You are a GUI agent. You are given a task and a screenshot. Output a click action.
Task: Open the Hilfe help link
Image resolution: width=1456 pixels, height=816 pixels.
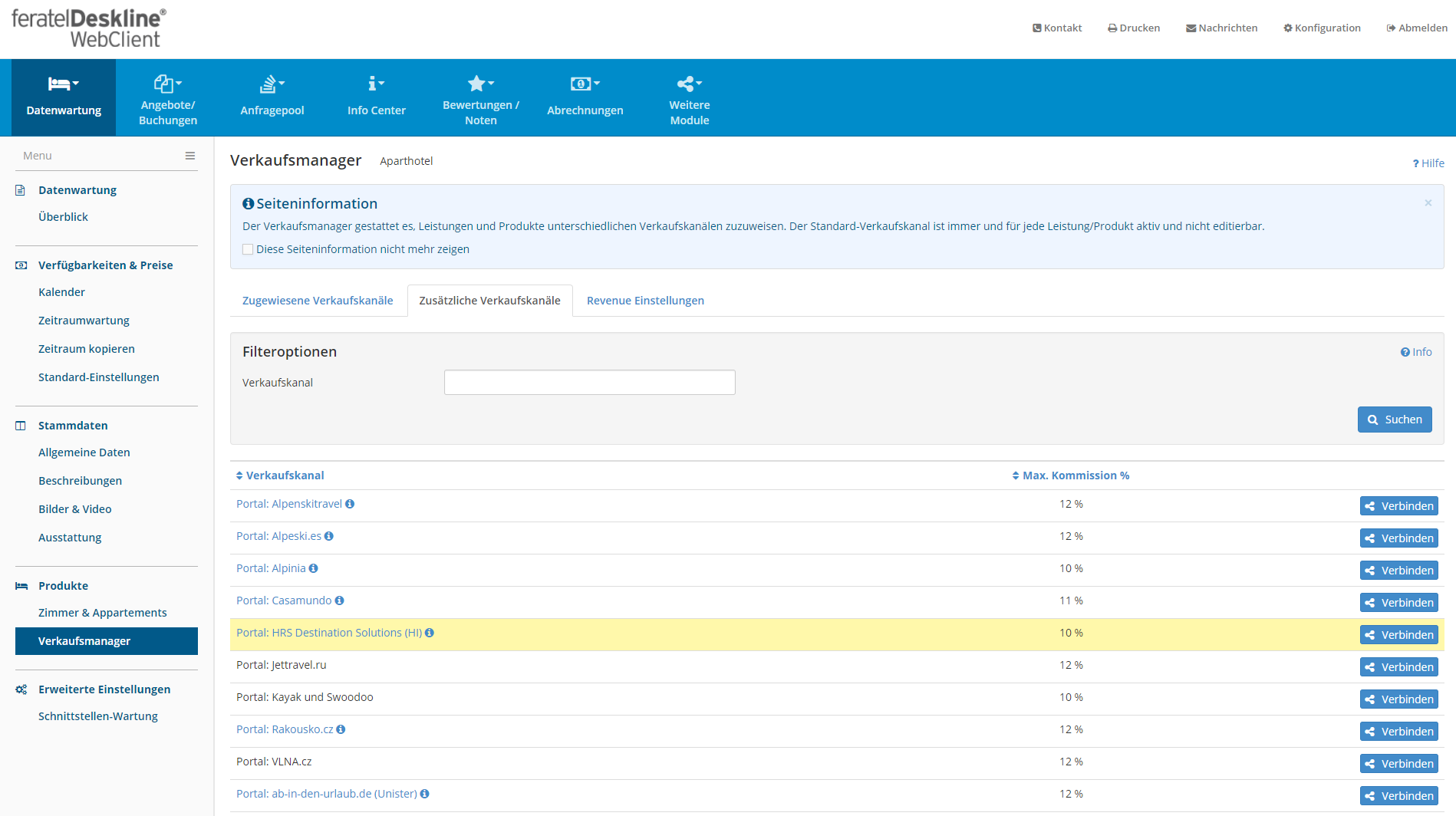[x=1428, y=163]
